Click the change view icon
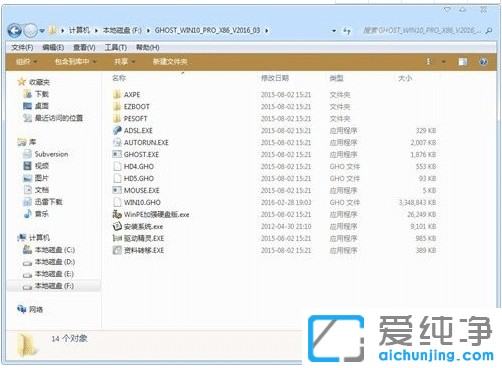Image resolution: width=502 pixels, height=368 pixels. click(x=430, y=62)
